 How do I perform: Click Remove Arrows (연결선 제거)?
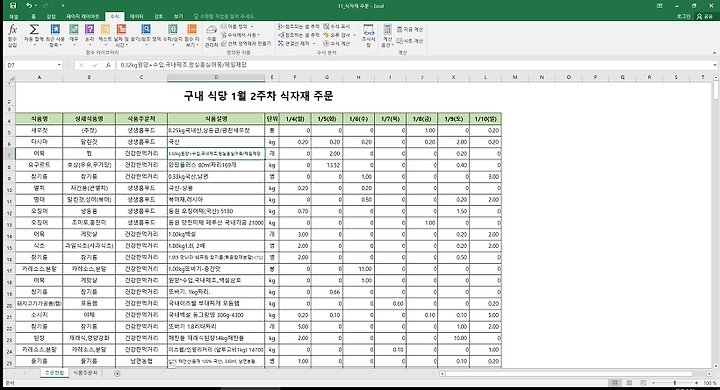pos(294,43)
